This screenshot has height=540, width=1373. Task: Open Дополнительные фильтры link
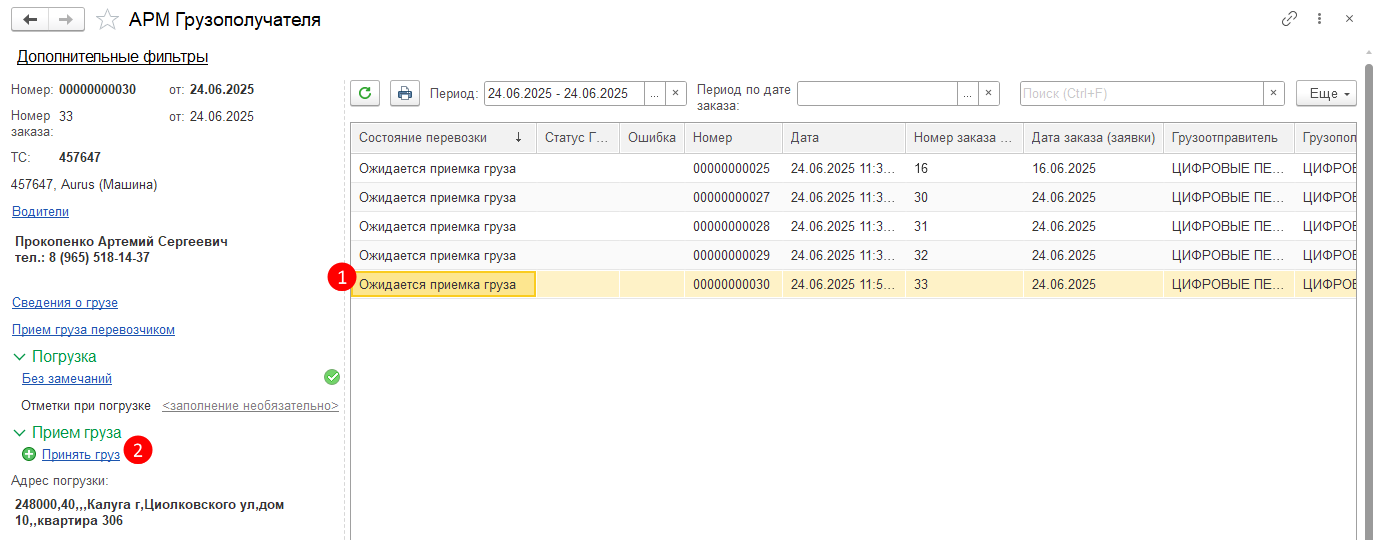pyautogui.click(x=112, y=57)
